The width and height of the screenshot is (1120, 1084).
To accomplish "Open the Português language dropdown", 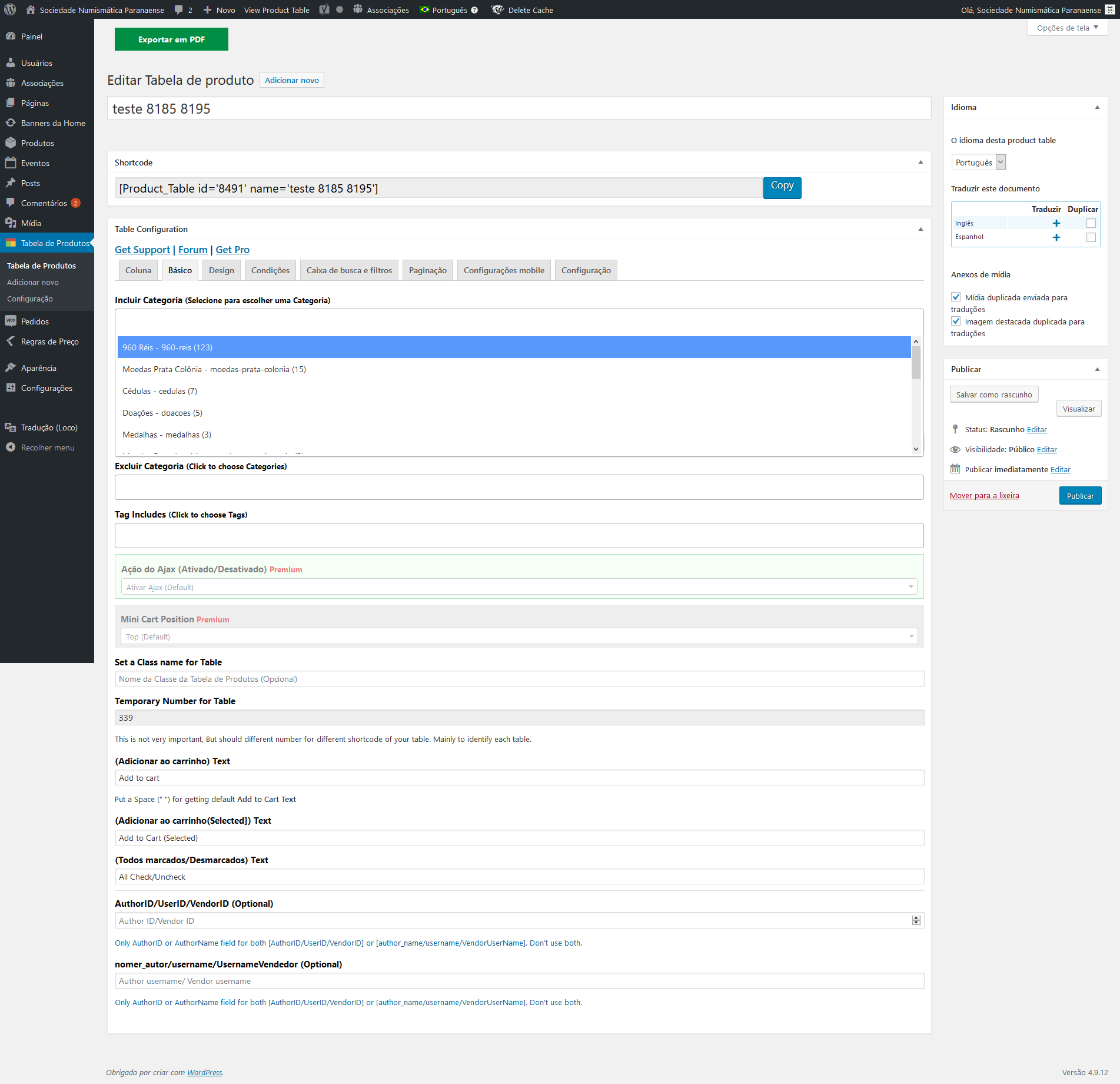I will (979, 163).
